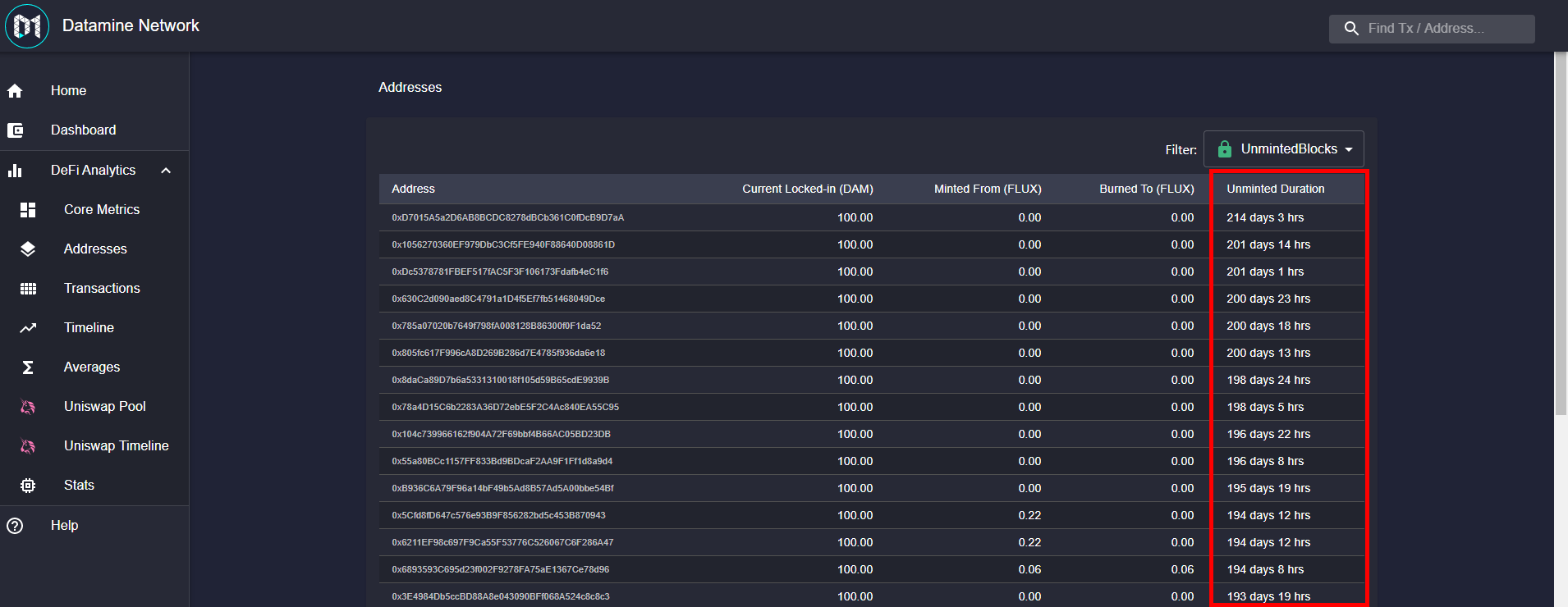The image size is (1568, 607).
Task: Open address 0x1056270360EF979DbC3Cf5FE940F88640D08861D
Action: 503,244
